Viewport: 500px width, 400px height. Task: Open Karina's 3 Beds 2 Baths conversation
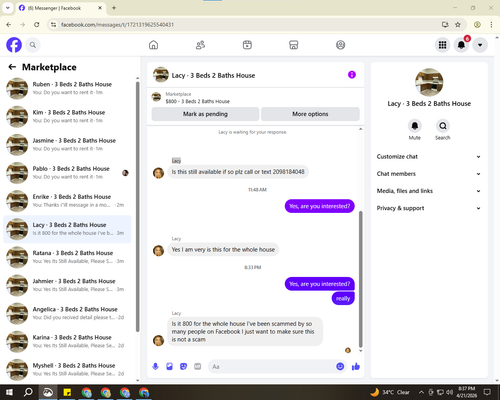(67, 341)
